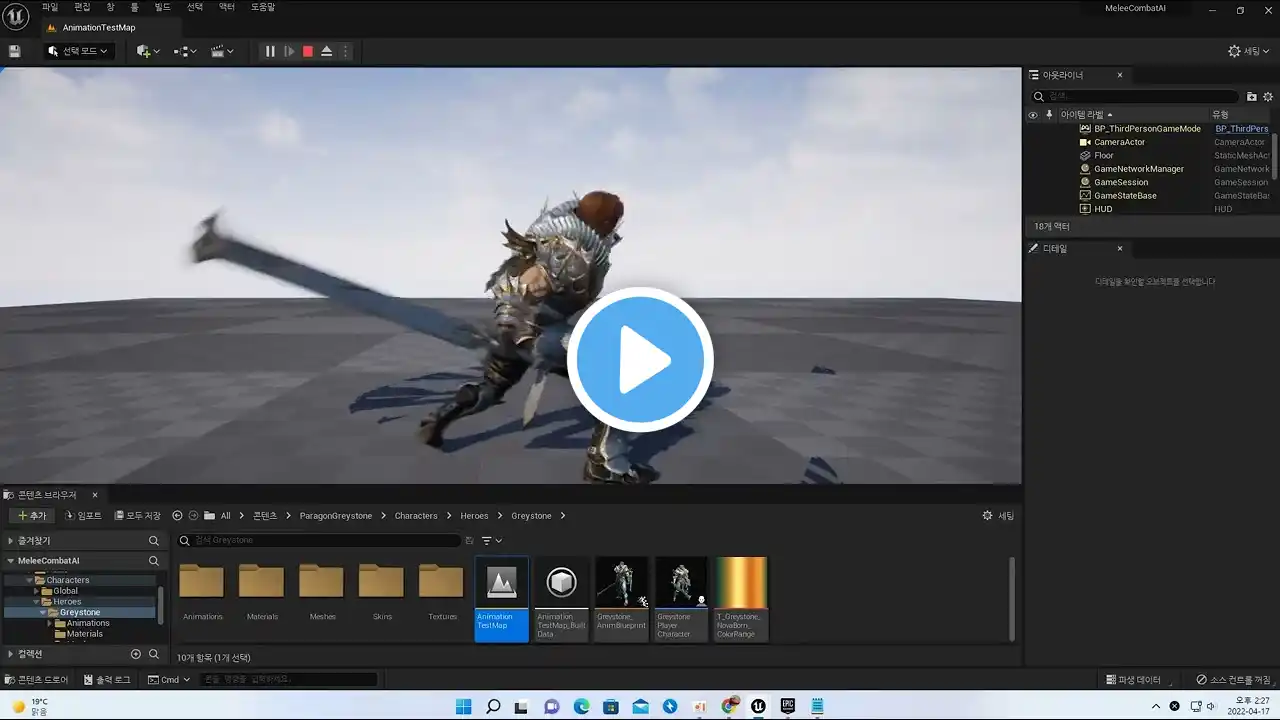This screenshot has width=1280, height=720.
Task: Create new folder in Outliner
Action: pyautogui.click(x=1251, y=97)
